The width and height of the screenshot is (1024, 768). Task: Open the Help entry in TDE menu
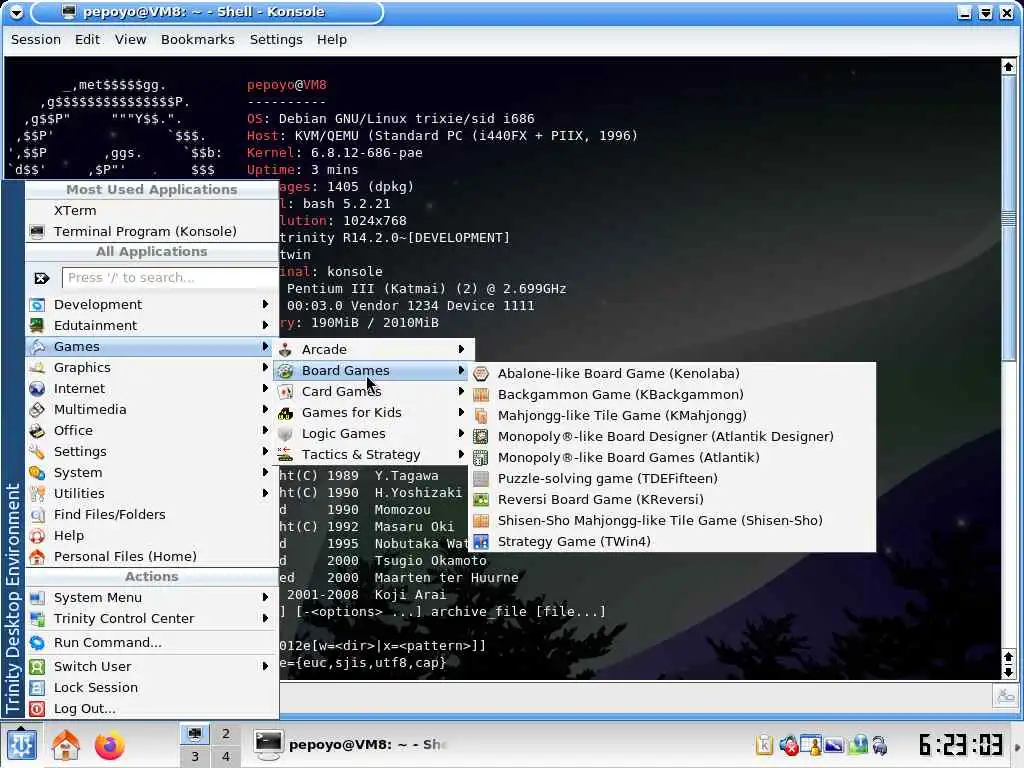tap(152, 536)
